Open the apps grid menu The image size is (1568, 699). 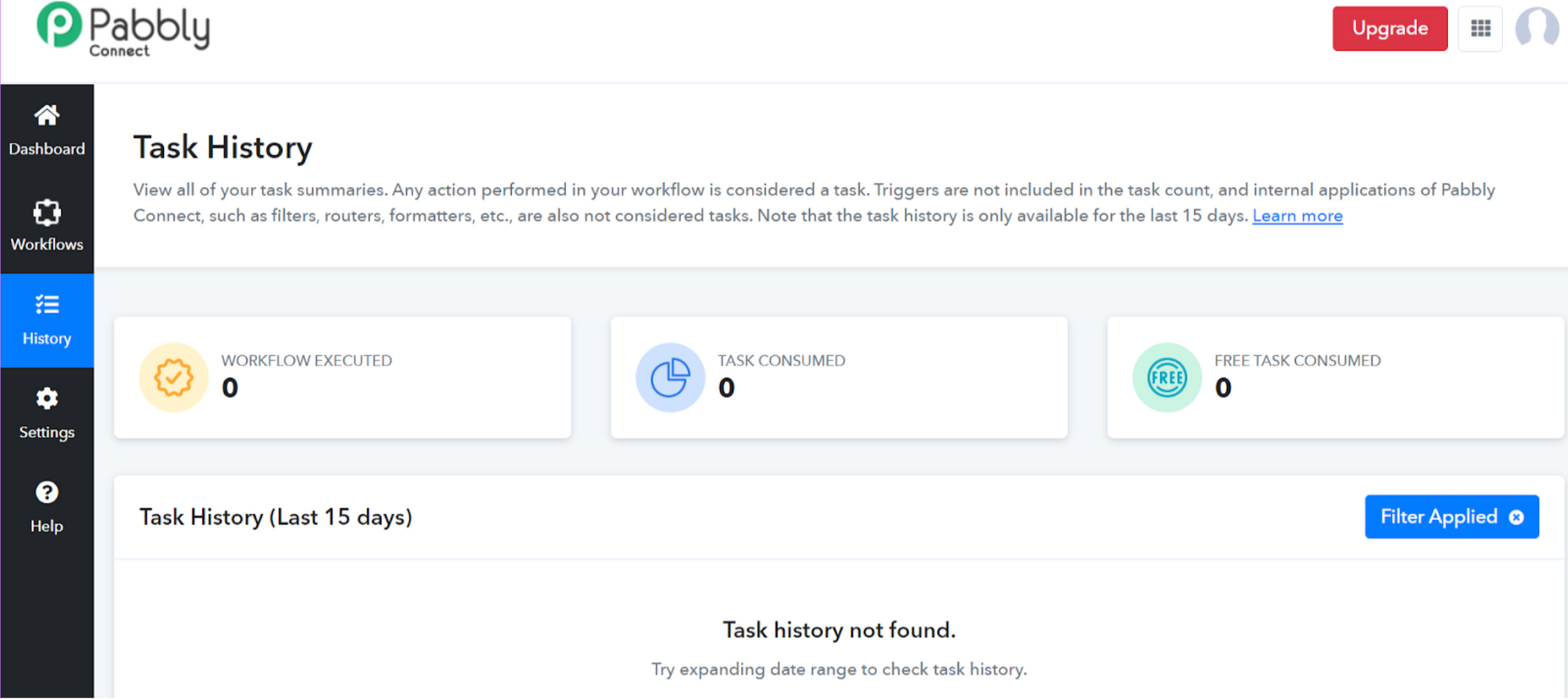pyautogui.click(x=1480, y=29)
